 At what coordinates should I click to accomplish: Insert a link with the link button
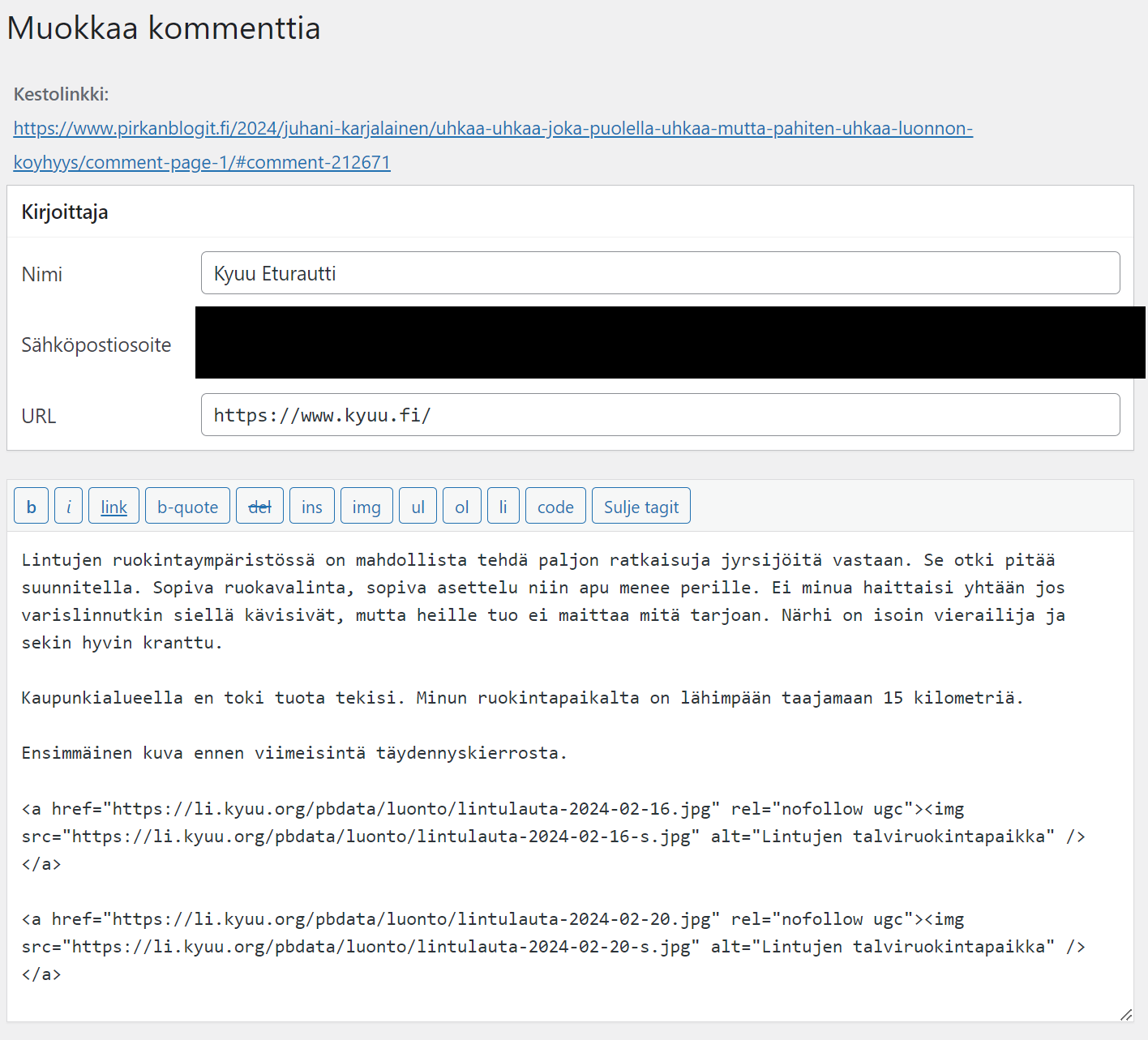pyautogui.click(x=114, y=507)
